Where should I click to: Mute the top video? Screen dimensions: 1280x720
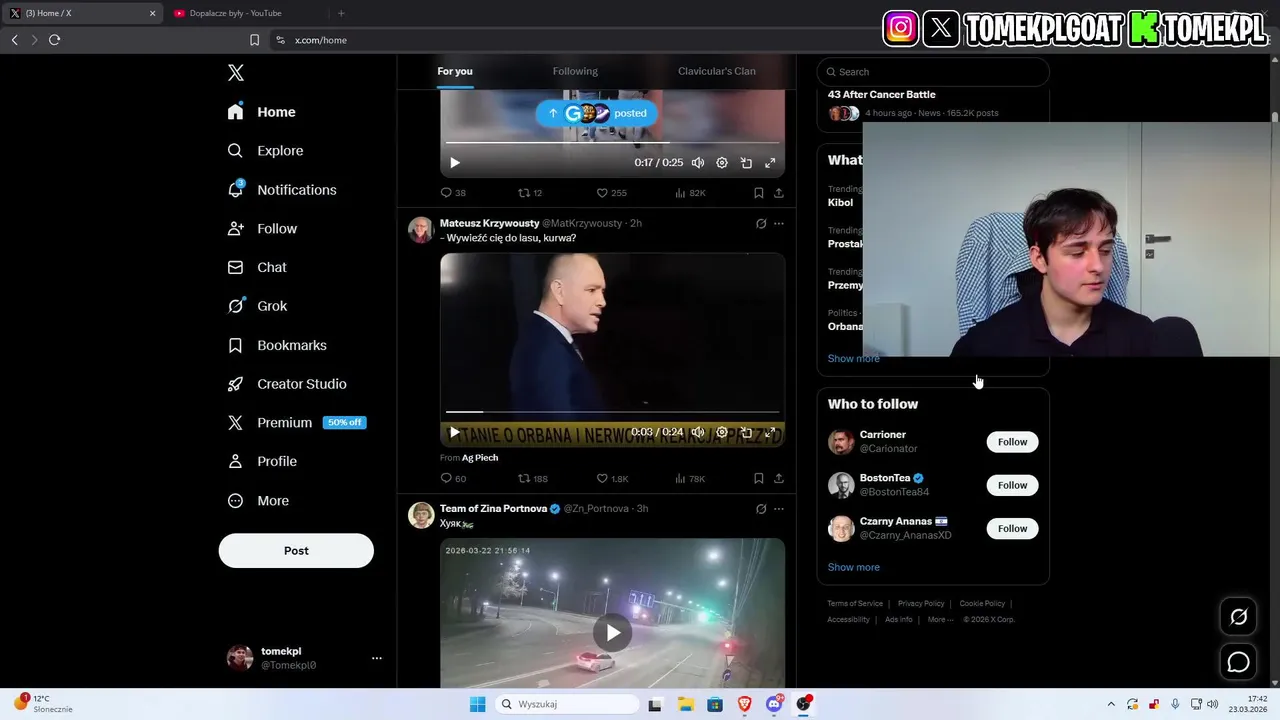coord(698,163)
